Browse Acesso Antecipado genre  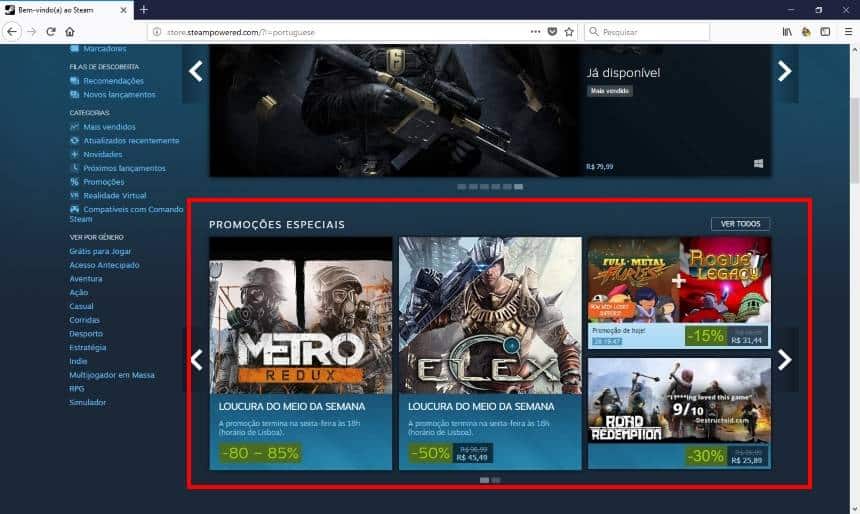tap(104, 265)
